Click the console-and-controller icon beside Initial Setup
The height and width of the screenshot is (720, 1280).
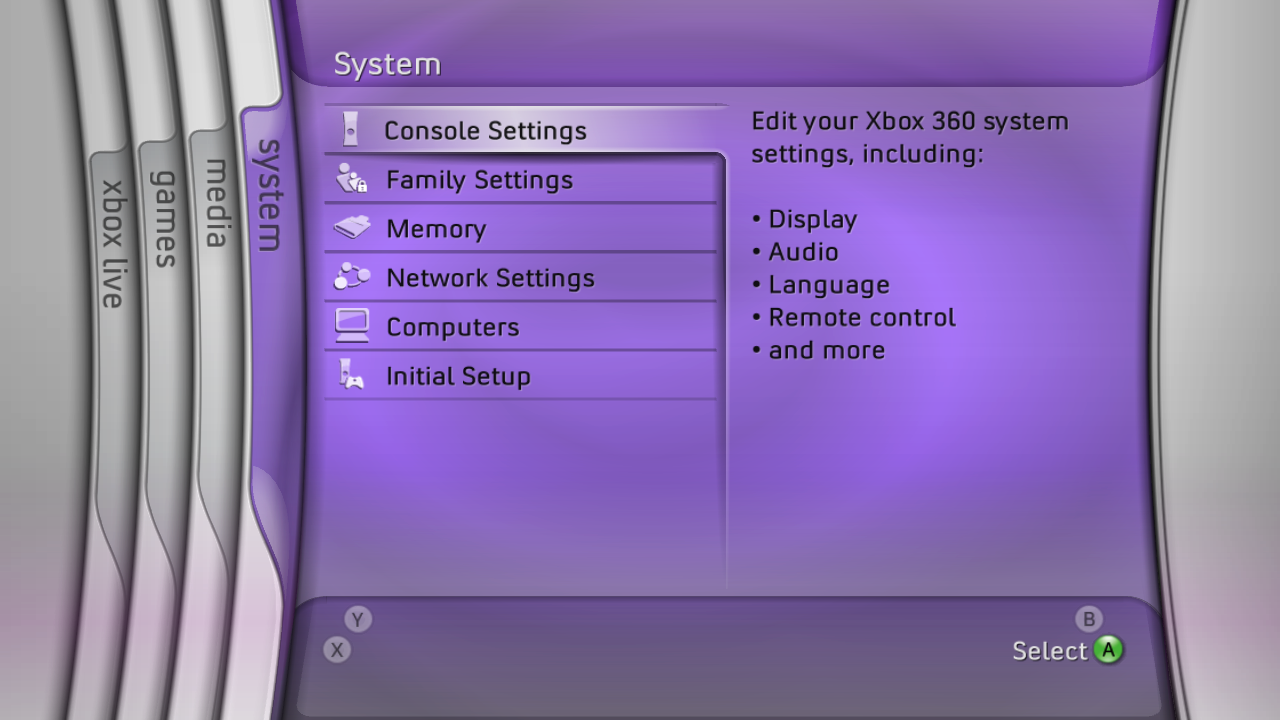coord(351,375)
